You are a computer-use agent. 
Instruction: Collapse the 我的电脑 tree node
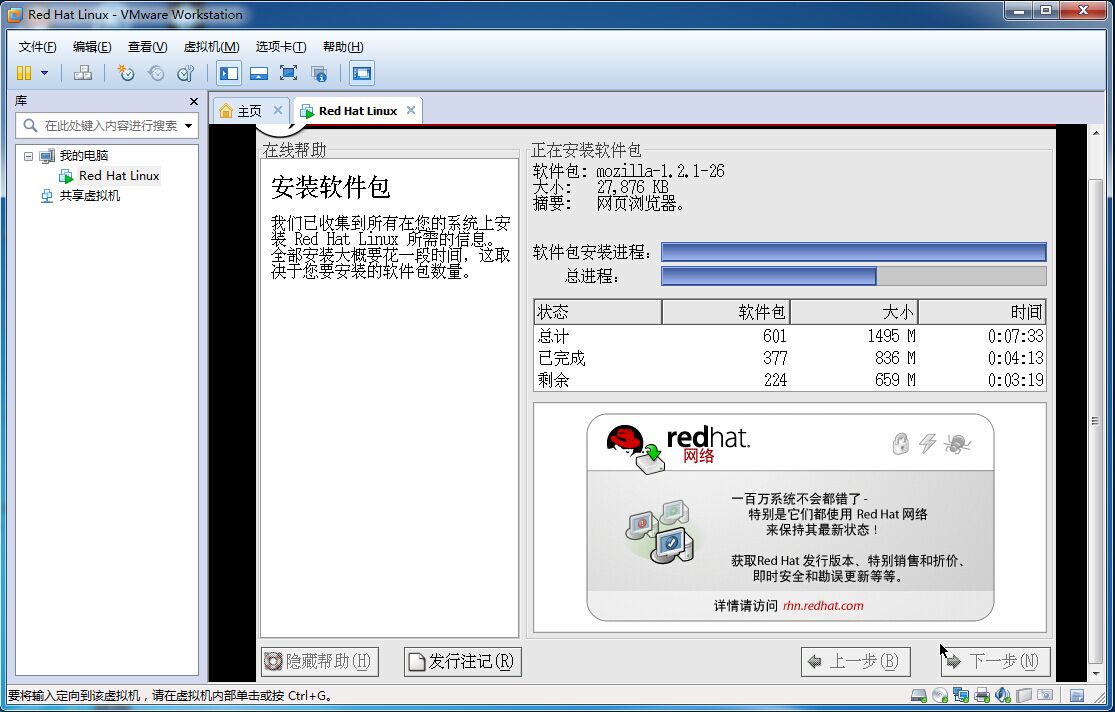(x=29, y=156)
